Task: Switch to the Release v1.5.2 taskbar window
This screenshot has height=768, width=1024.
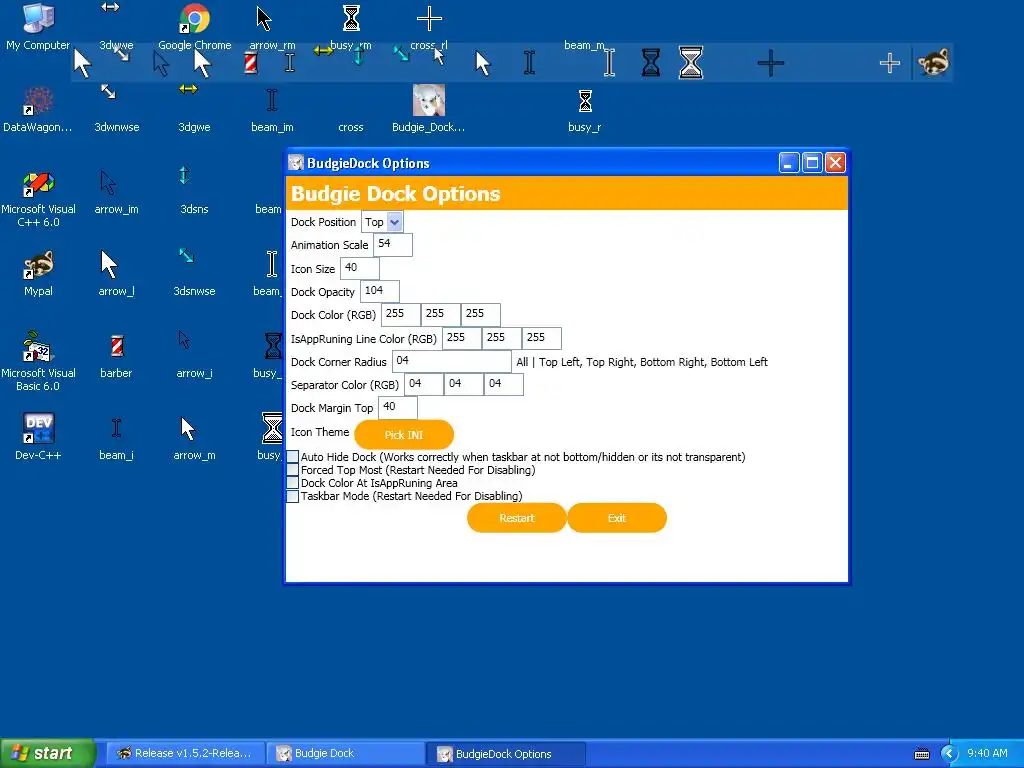Action: click(x=186, y=754)
